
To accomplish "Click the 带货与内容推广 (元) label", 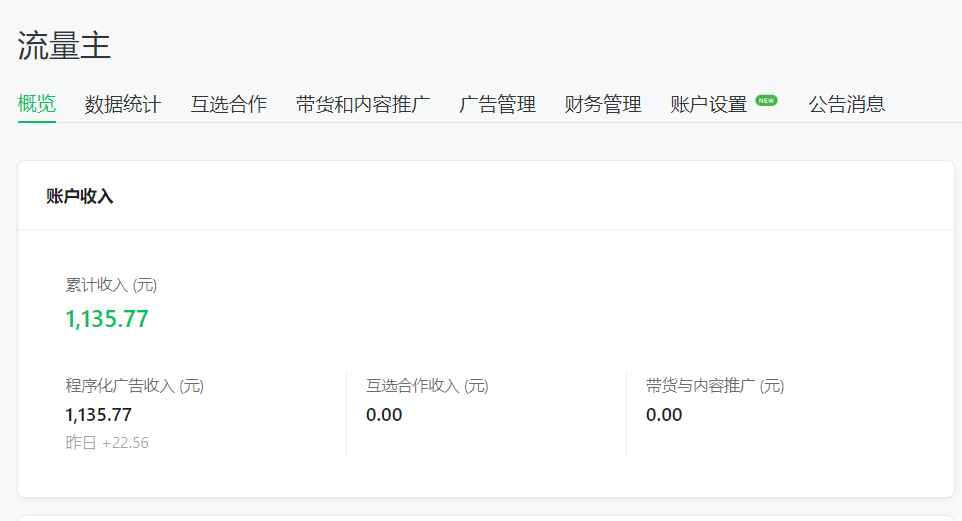I will 715,386.
